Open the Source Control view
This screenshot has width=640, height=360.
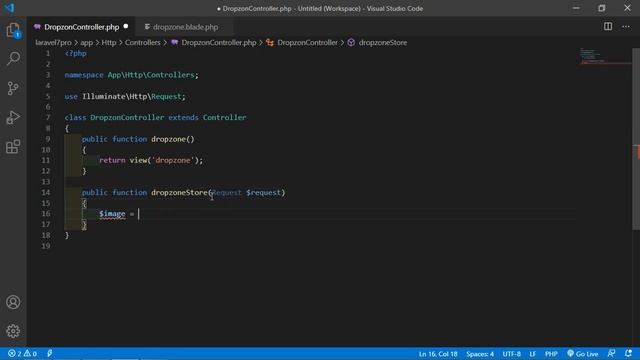(x=13, y=88)
